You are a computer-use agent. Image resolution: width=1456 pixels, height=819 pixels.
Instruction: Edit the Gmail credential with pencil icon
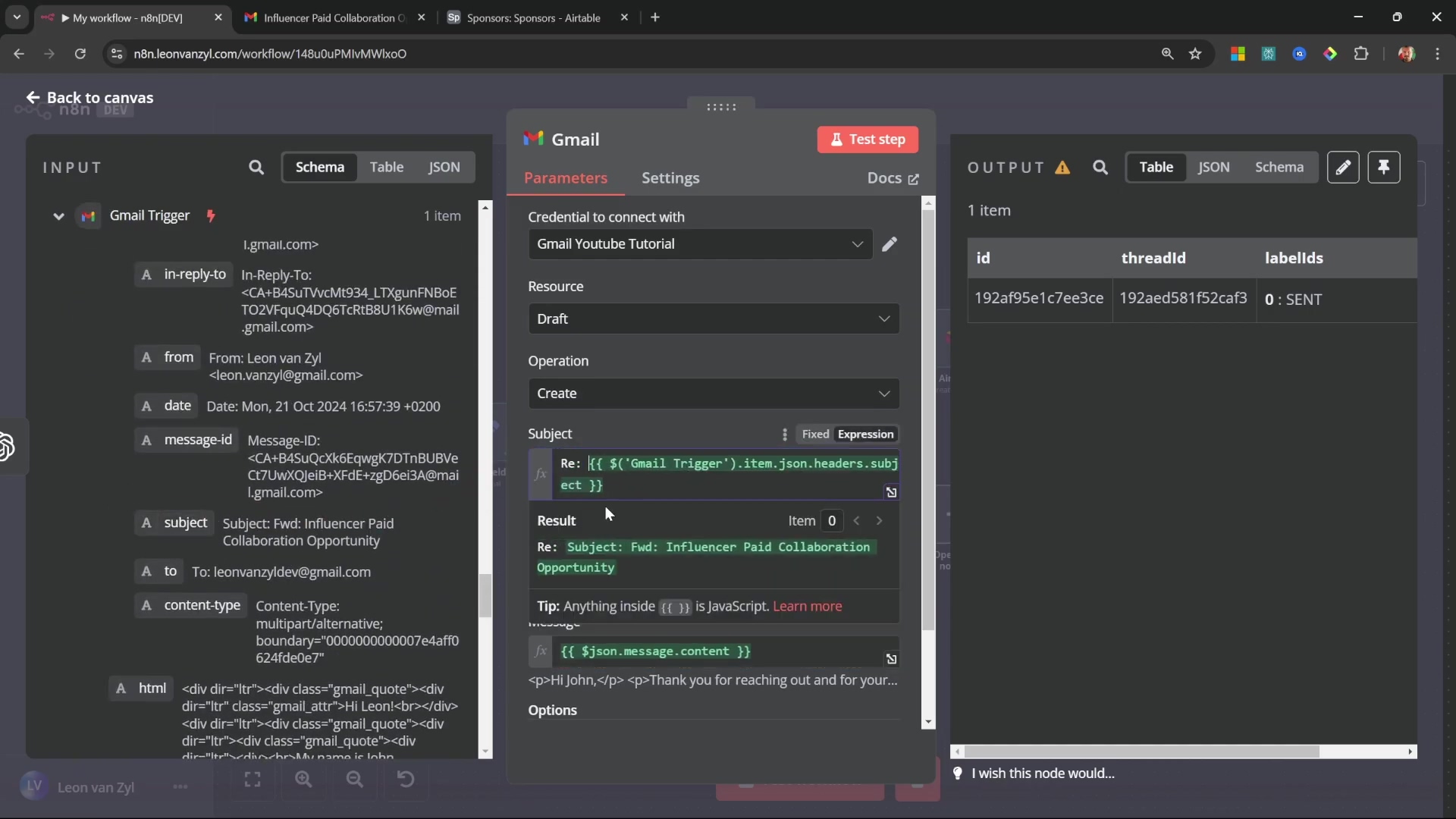[x=890, y=244]
